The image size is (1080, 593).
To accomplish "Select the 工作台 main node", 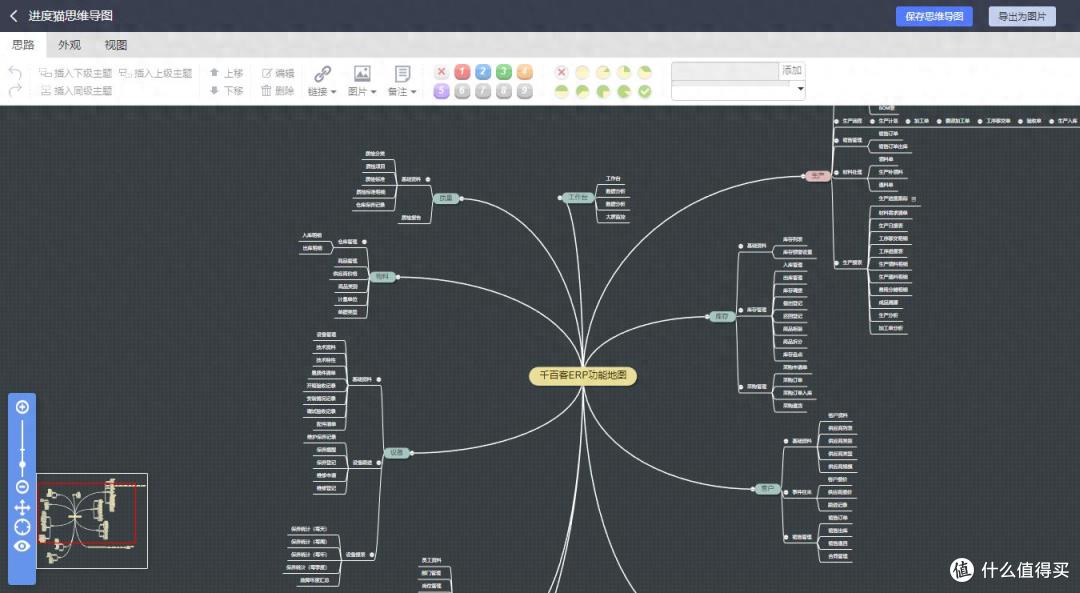I will (578, 198).
